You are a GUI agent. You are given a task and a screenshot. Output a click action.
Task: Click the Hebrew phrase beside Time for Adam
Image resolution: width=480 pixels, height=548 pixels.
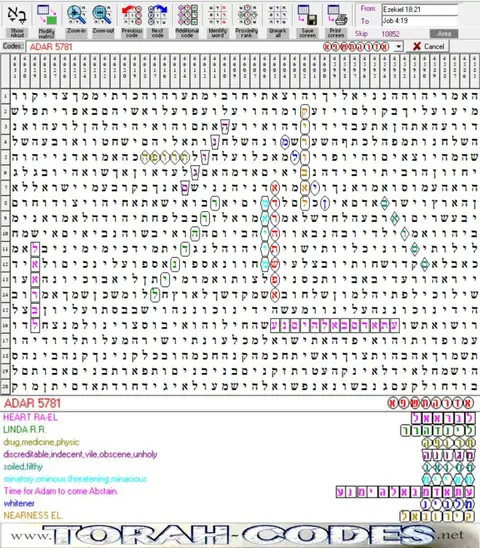[406, 492]
